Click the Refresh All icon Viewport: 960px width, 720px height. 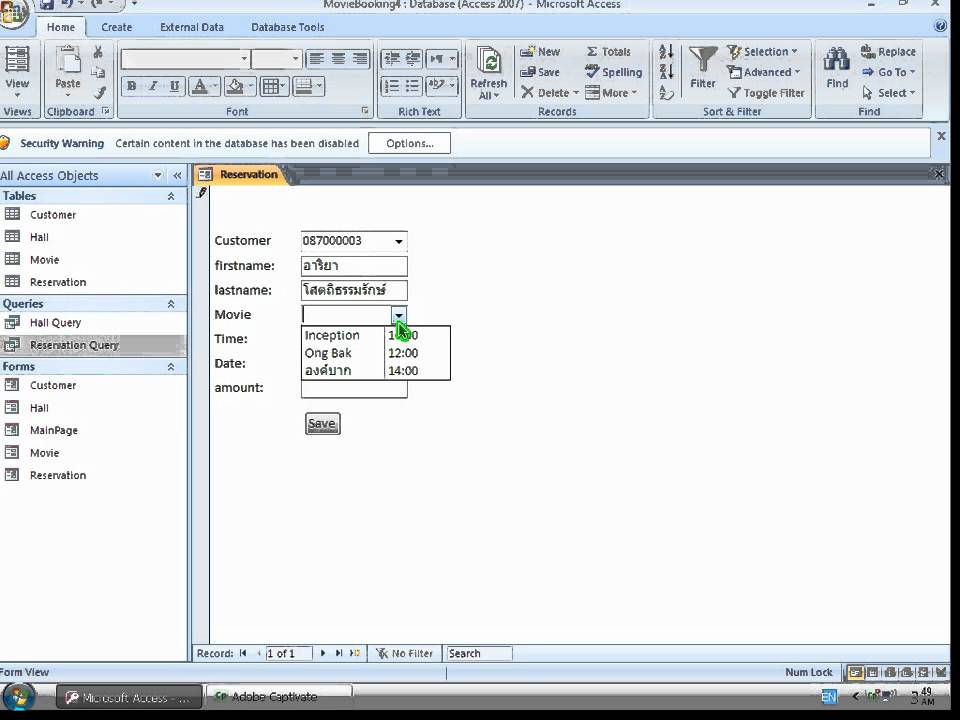489,61
